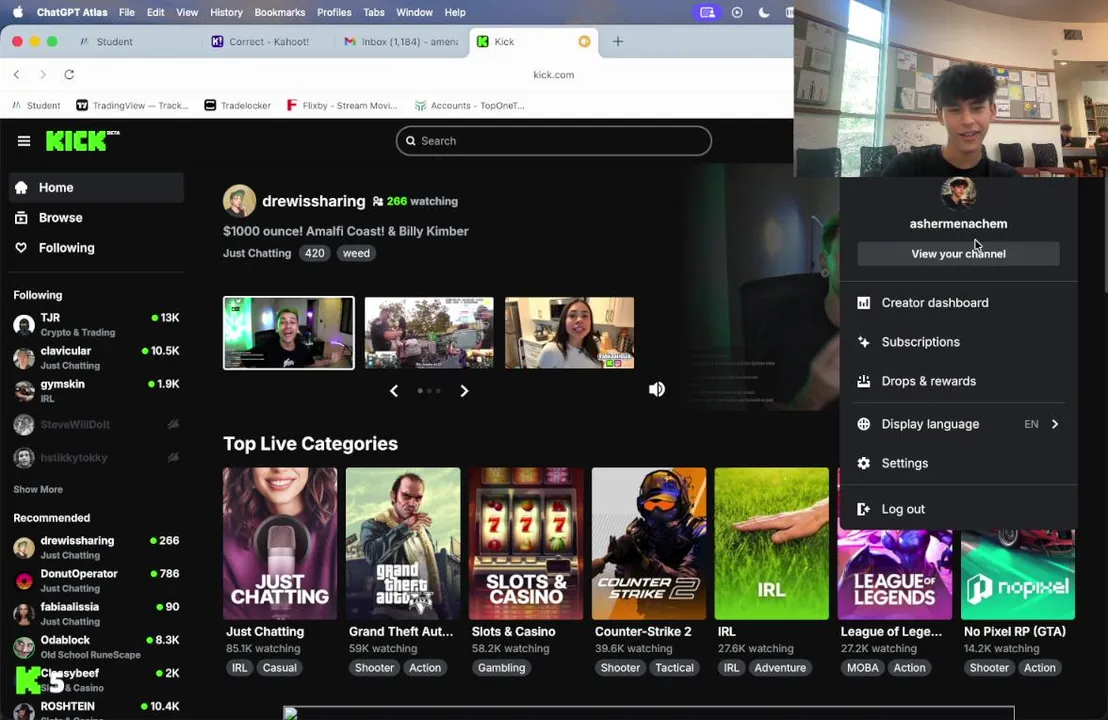Click the MOBA tag
Viewport: 1108px width, 720px height.
coord(862,668)
